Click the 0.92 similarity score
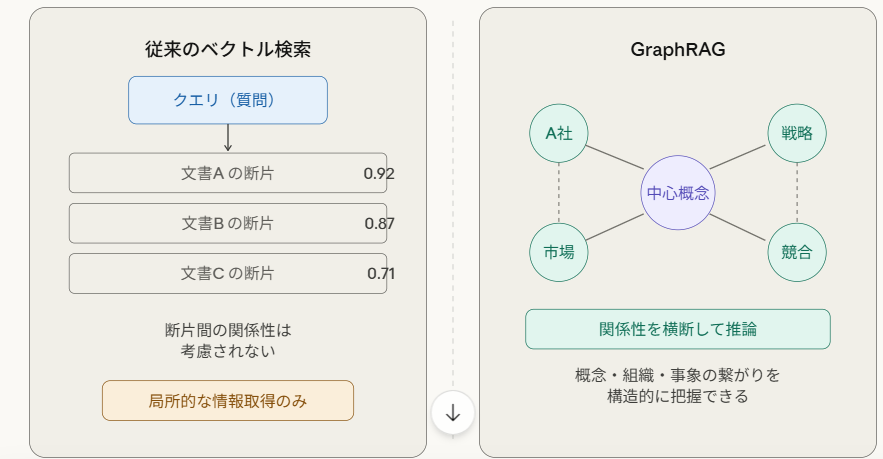 click(379, 174)
